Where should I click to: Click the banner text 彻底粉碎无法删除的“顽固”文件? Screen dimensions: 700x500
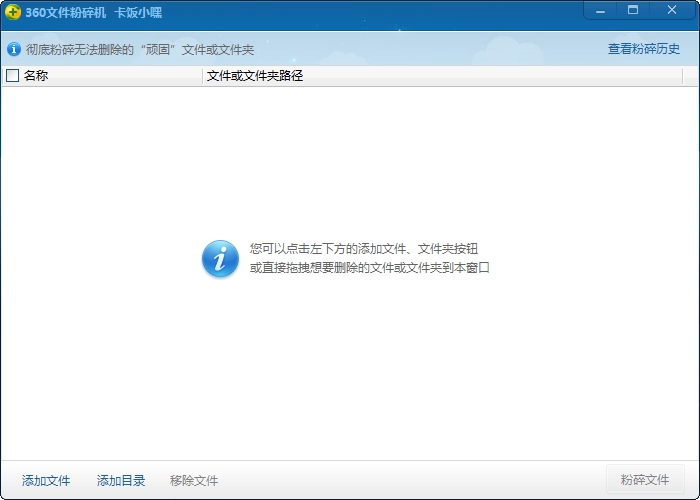click(x=139, y=49)
